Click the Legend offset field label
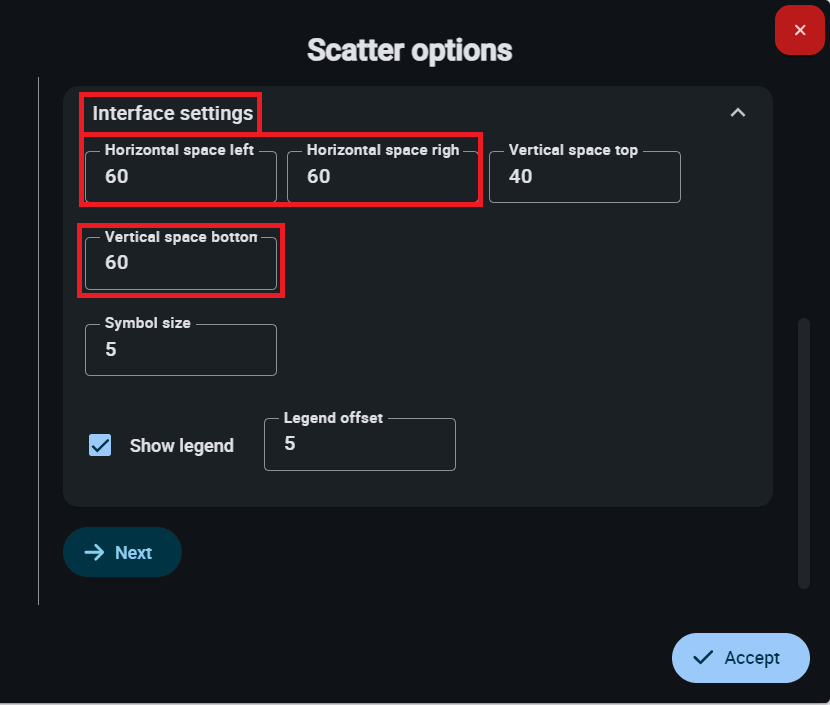 click(x=333, y=418)
